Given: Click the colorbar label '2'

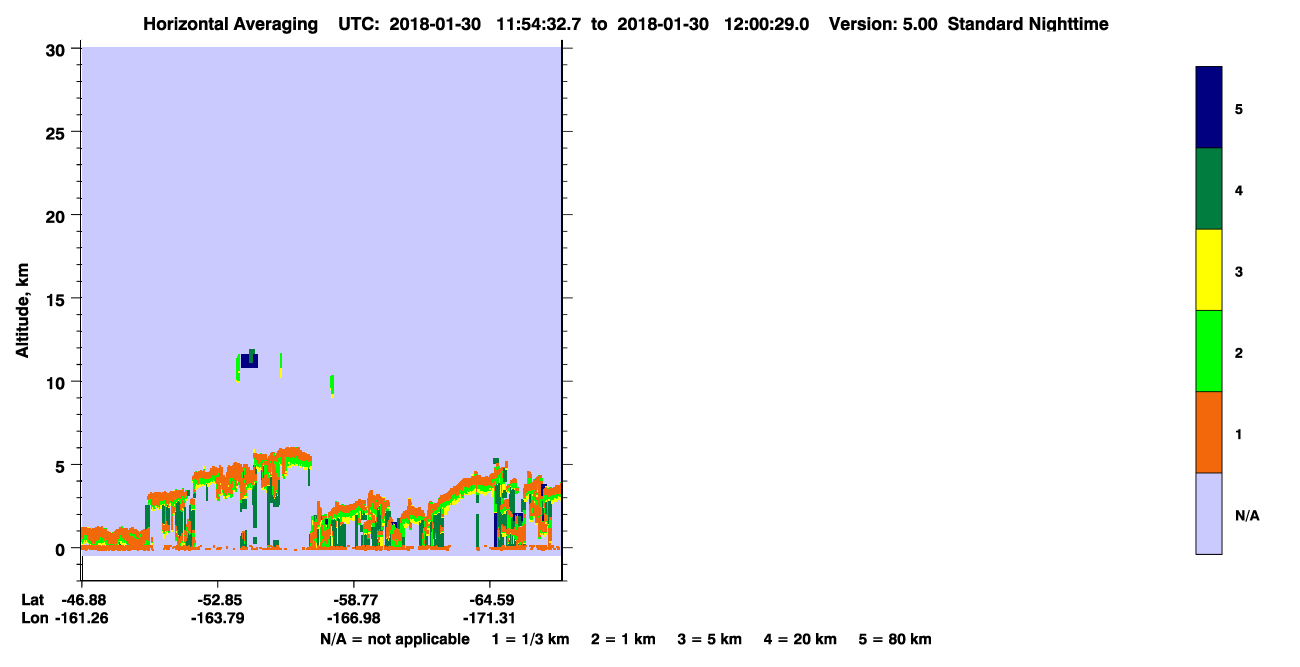Looking at the screenshot, I should pyautogui.click(x=1239, y=353).
